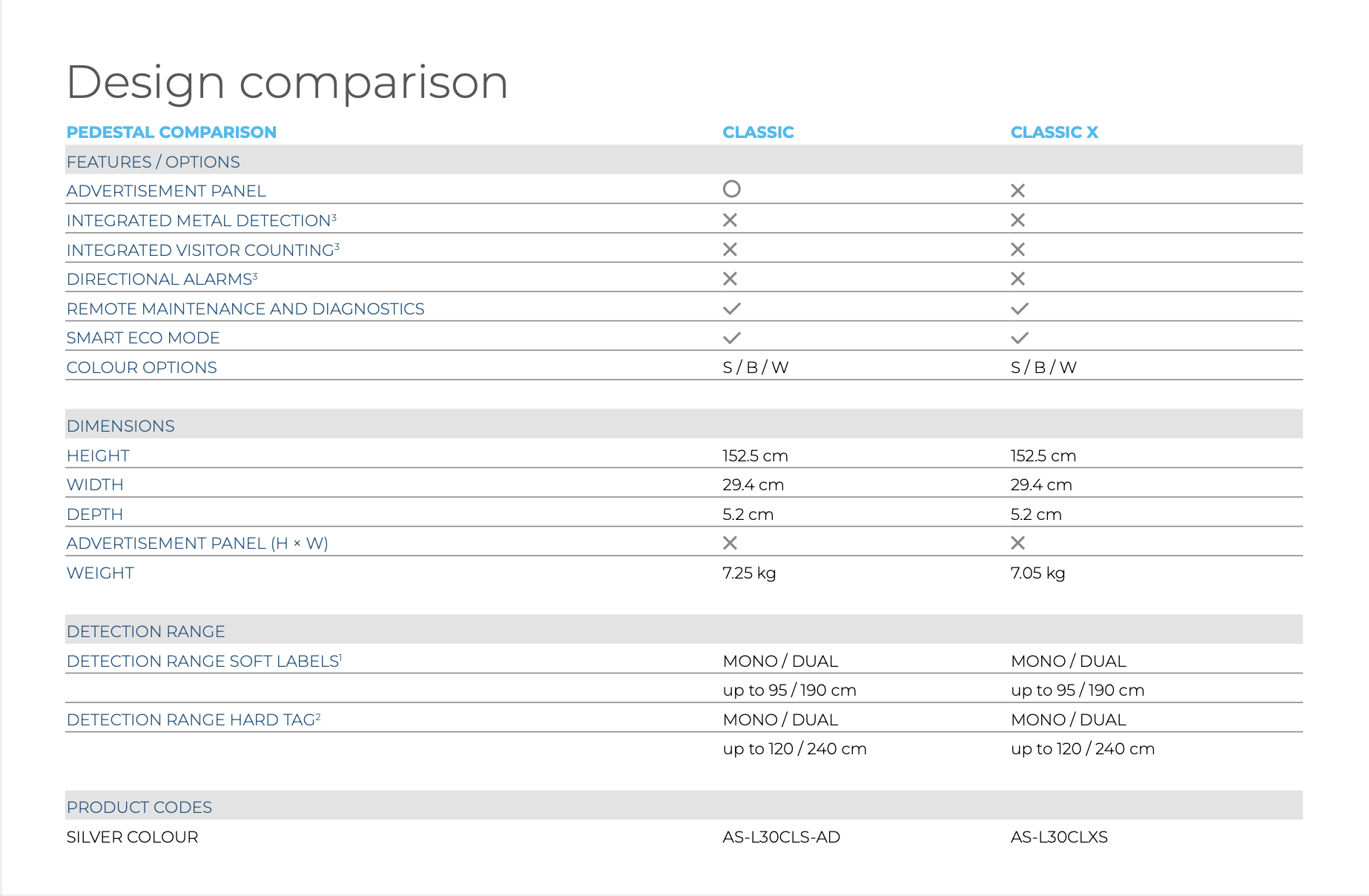The height and width of the screenshot is (896, 1369).
Task: Click 'REMOTE MAINTENANCE AND DIAGNOSTICS' label
Action: tap(245, 309)
